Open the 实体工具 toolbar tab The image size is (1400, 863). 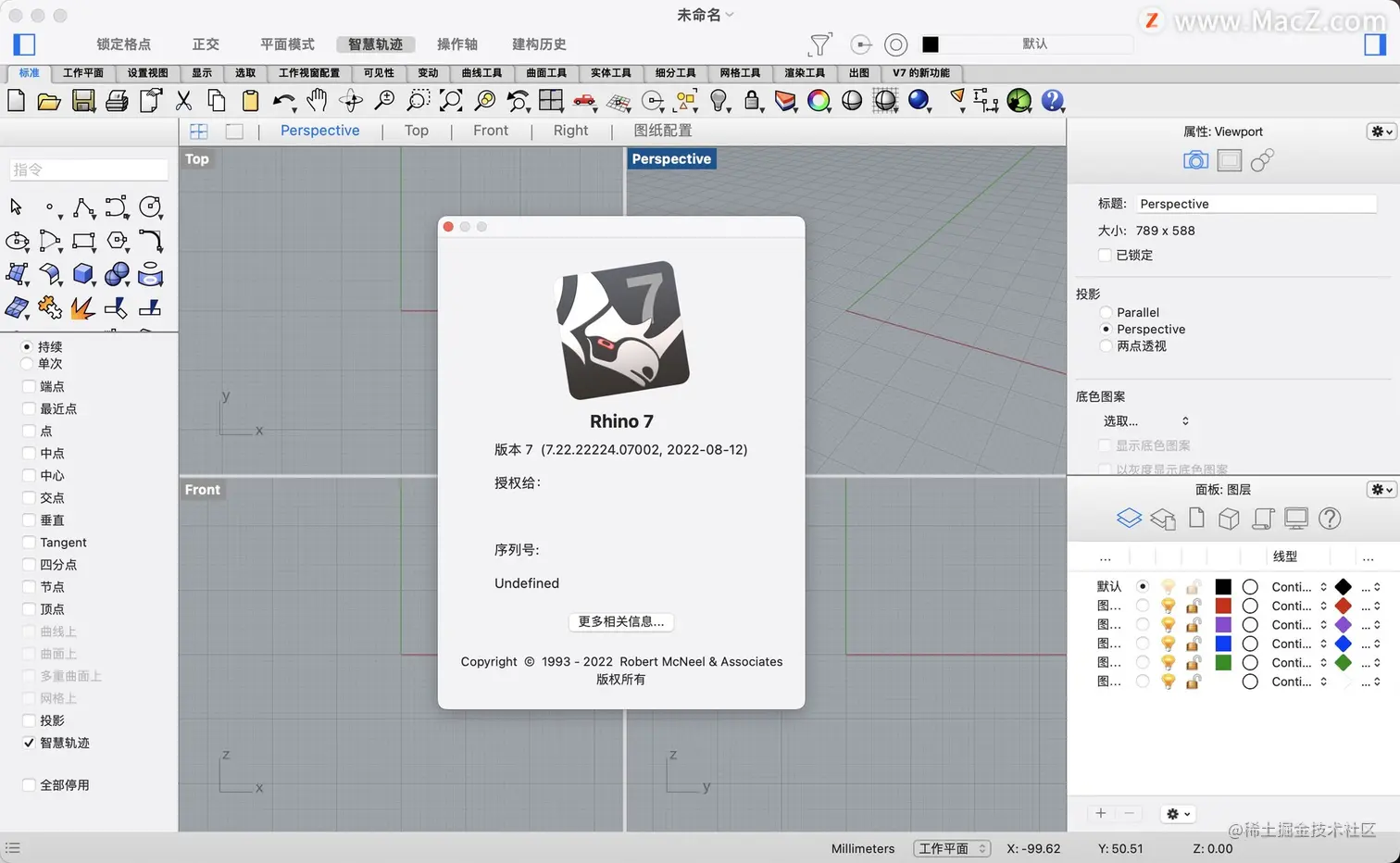[x=611, y=73]
